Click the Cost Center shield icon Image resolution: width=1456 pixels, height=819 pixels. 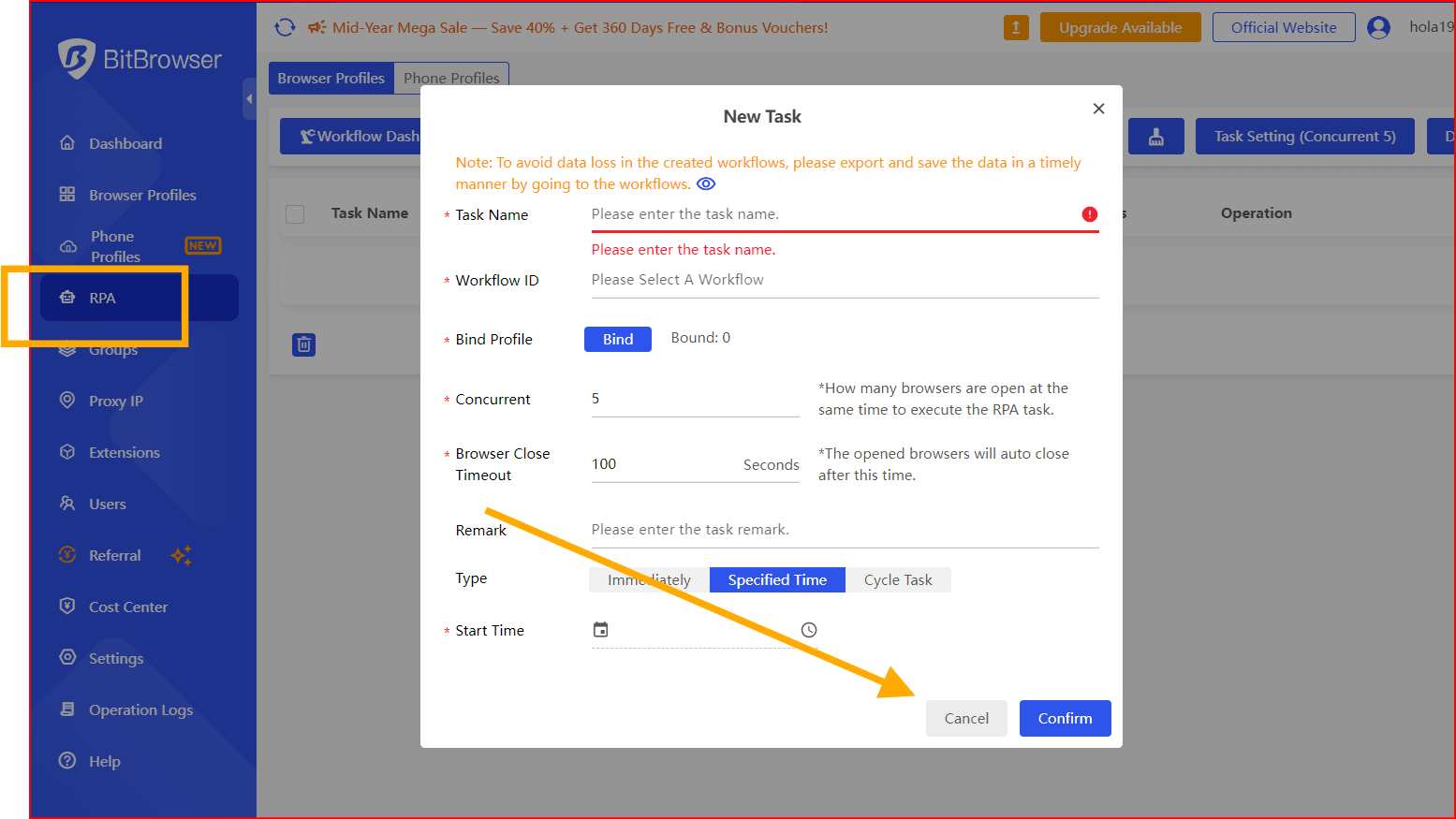(67, 606)
